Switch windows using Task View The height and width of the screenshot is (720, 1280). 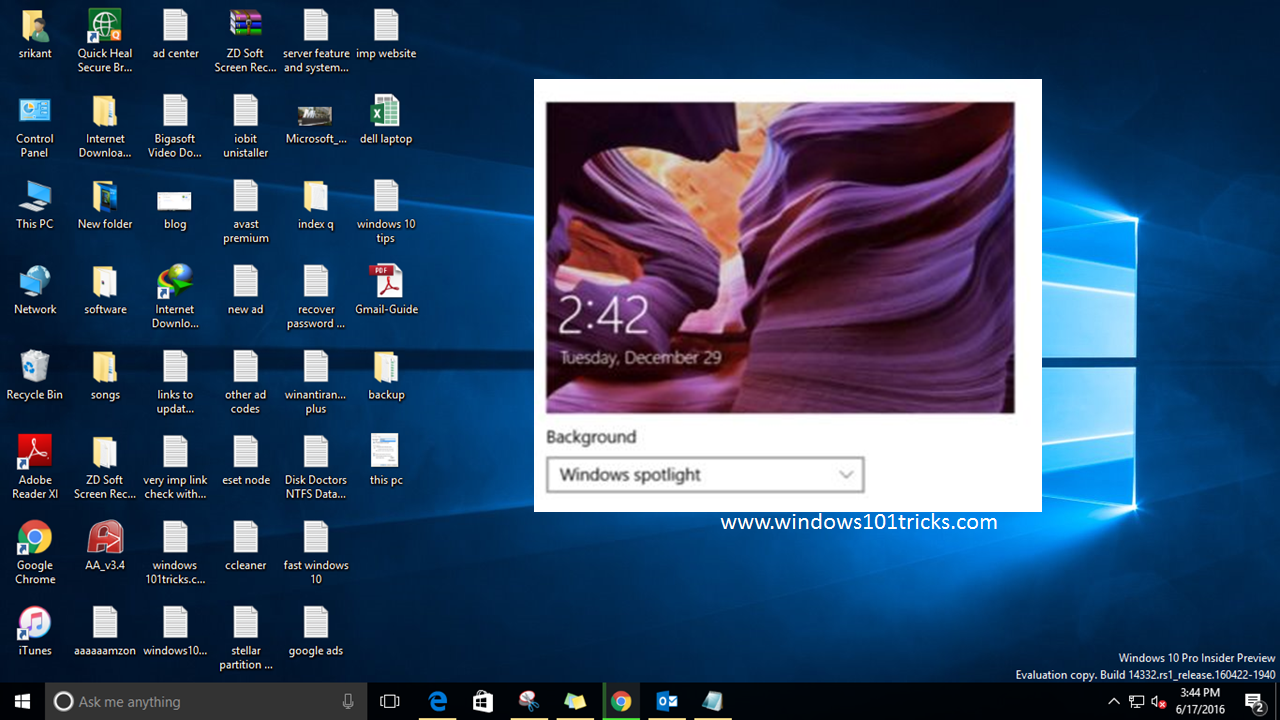pos(390,700)
